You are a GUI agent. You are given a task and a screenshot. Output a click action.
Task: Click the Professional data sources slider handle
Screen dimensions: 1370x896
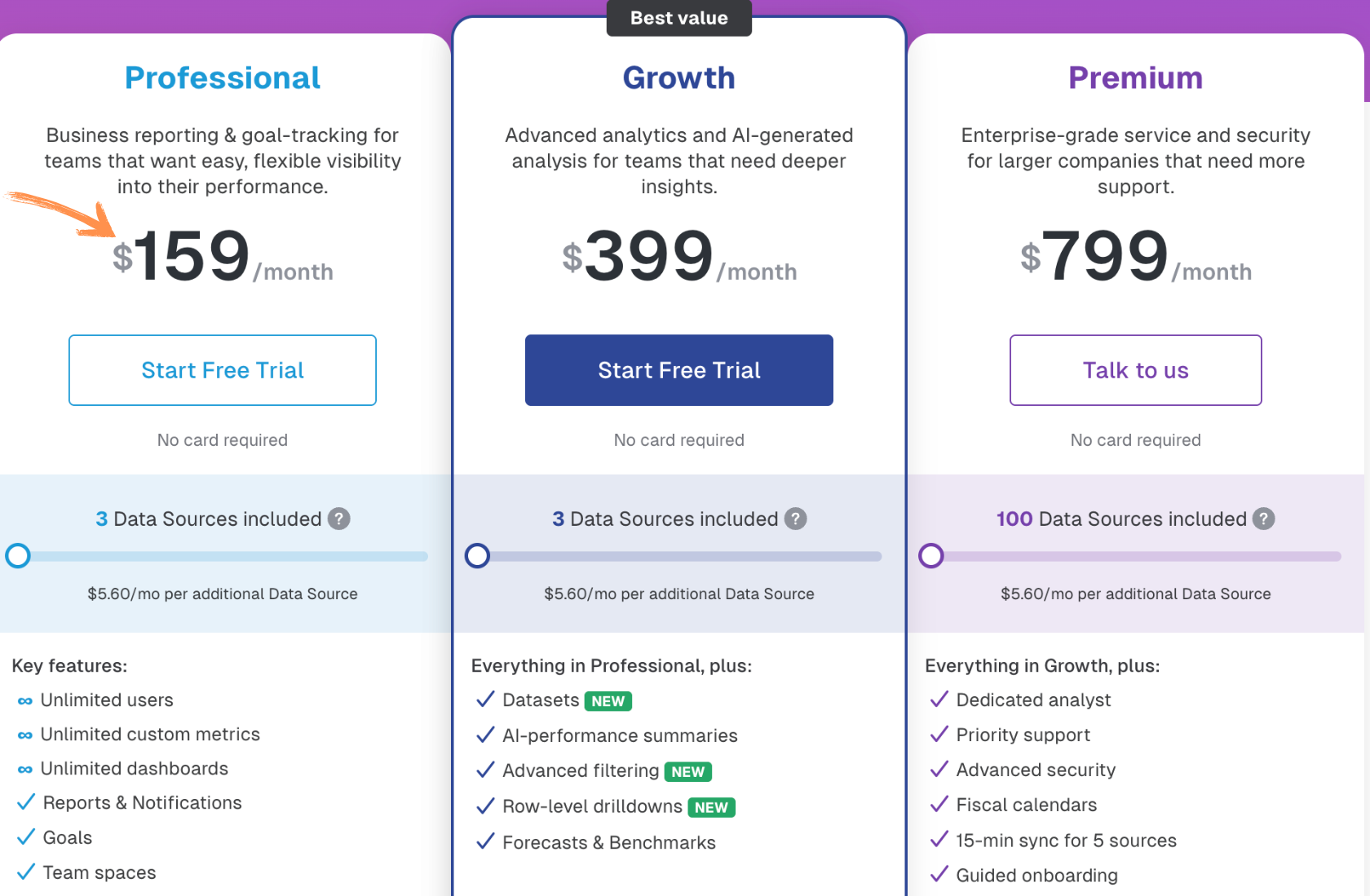[x=18, y=556]
